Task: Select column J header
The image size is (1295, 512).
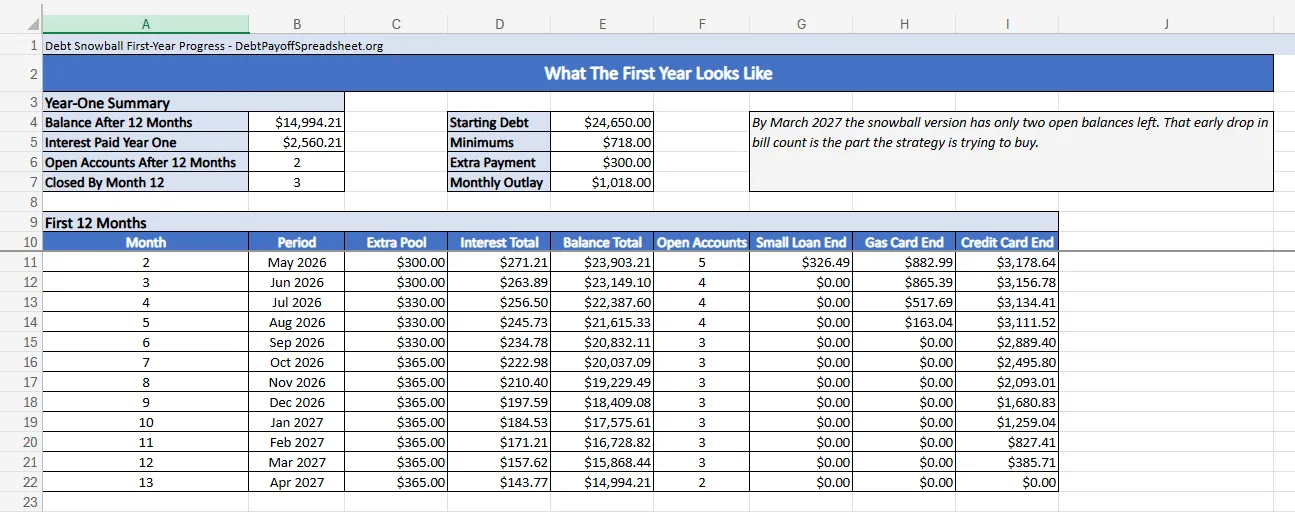Action: click(x=1166, y=24)
